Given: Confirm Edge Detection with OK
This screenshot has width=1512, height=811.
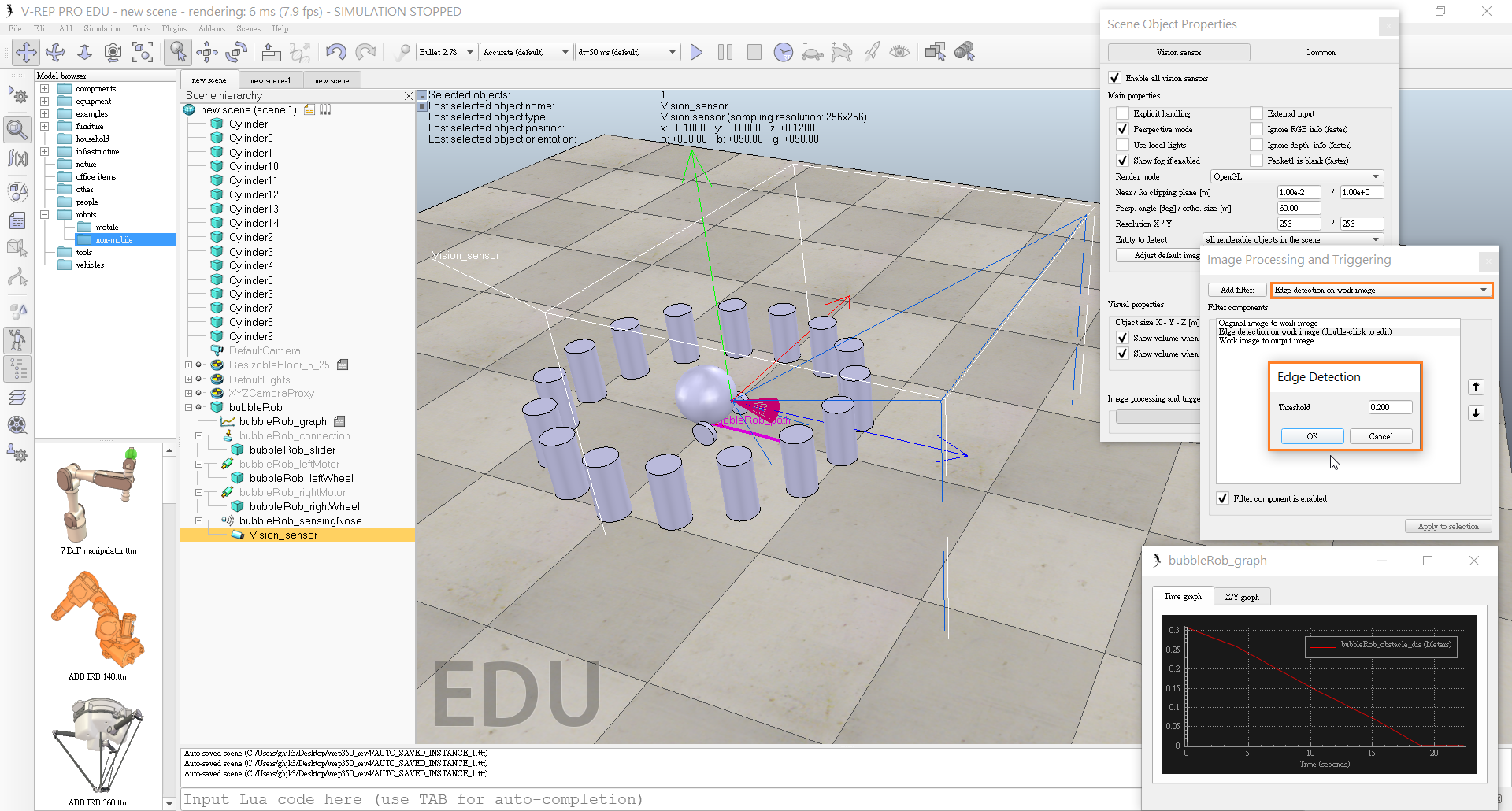Looking at the screenshot, I should tap(1312, 436).
